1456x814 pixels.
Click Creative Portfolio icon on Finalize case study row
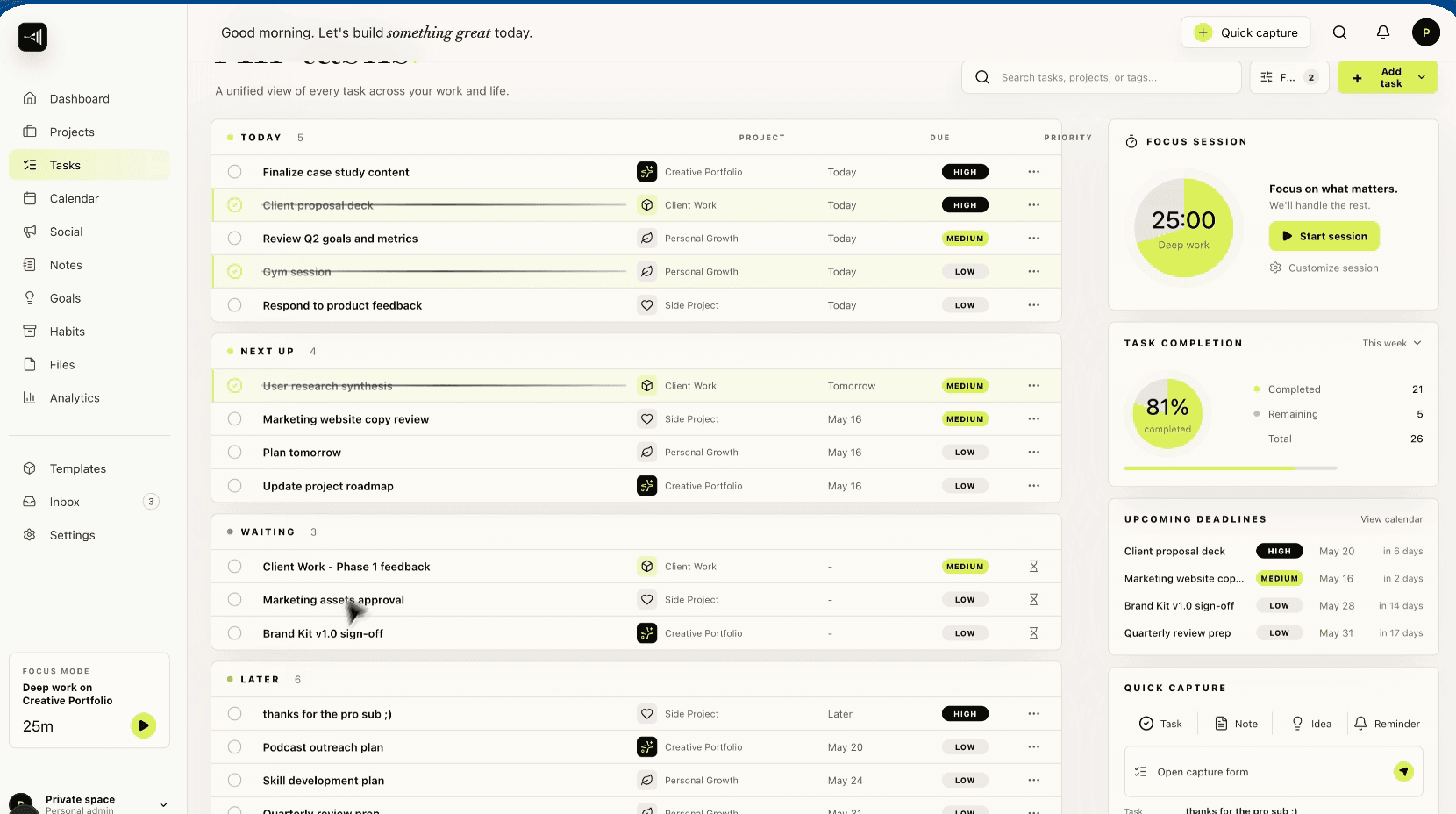[647, 172]
